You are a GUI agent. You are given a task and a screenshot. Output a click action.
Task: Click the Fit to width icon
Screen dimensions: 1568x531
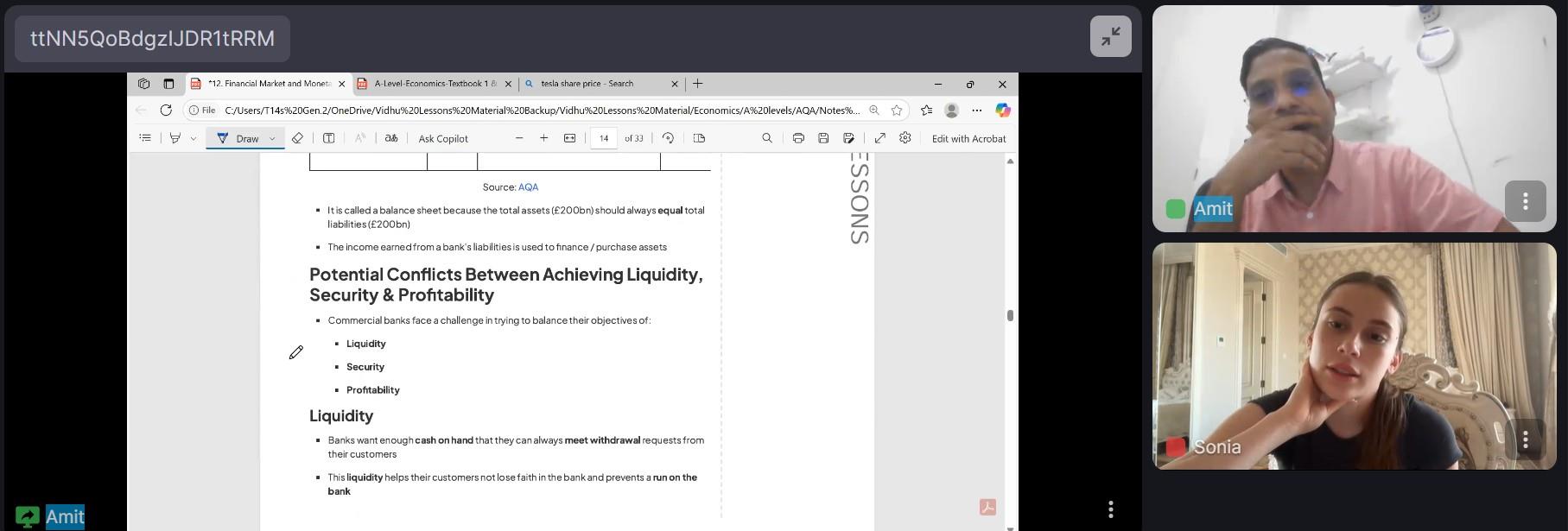[x=569, y=138]
